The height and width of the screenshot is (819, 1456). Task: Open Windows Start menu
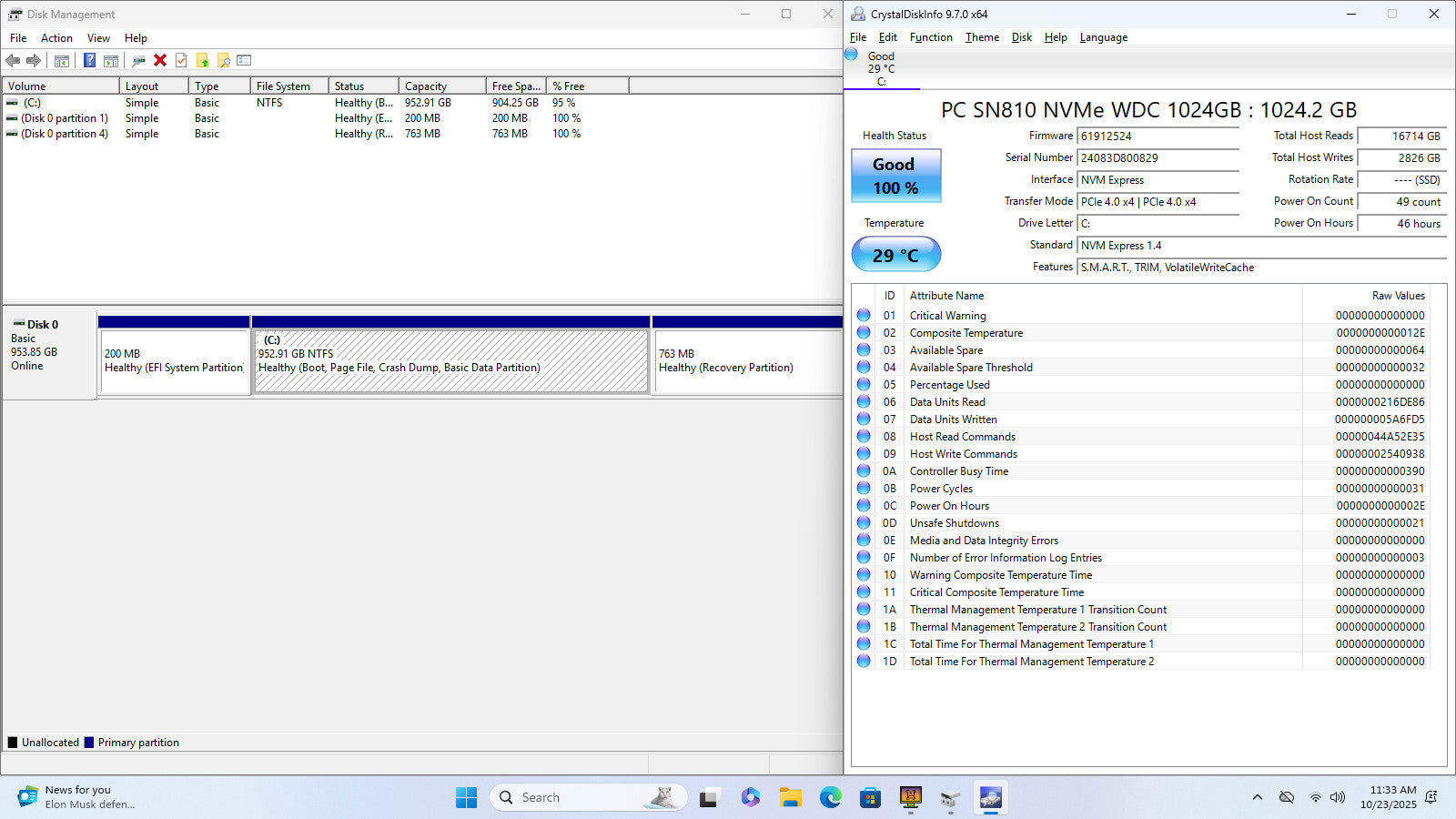[x=466, y=797]
